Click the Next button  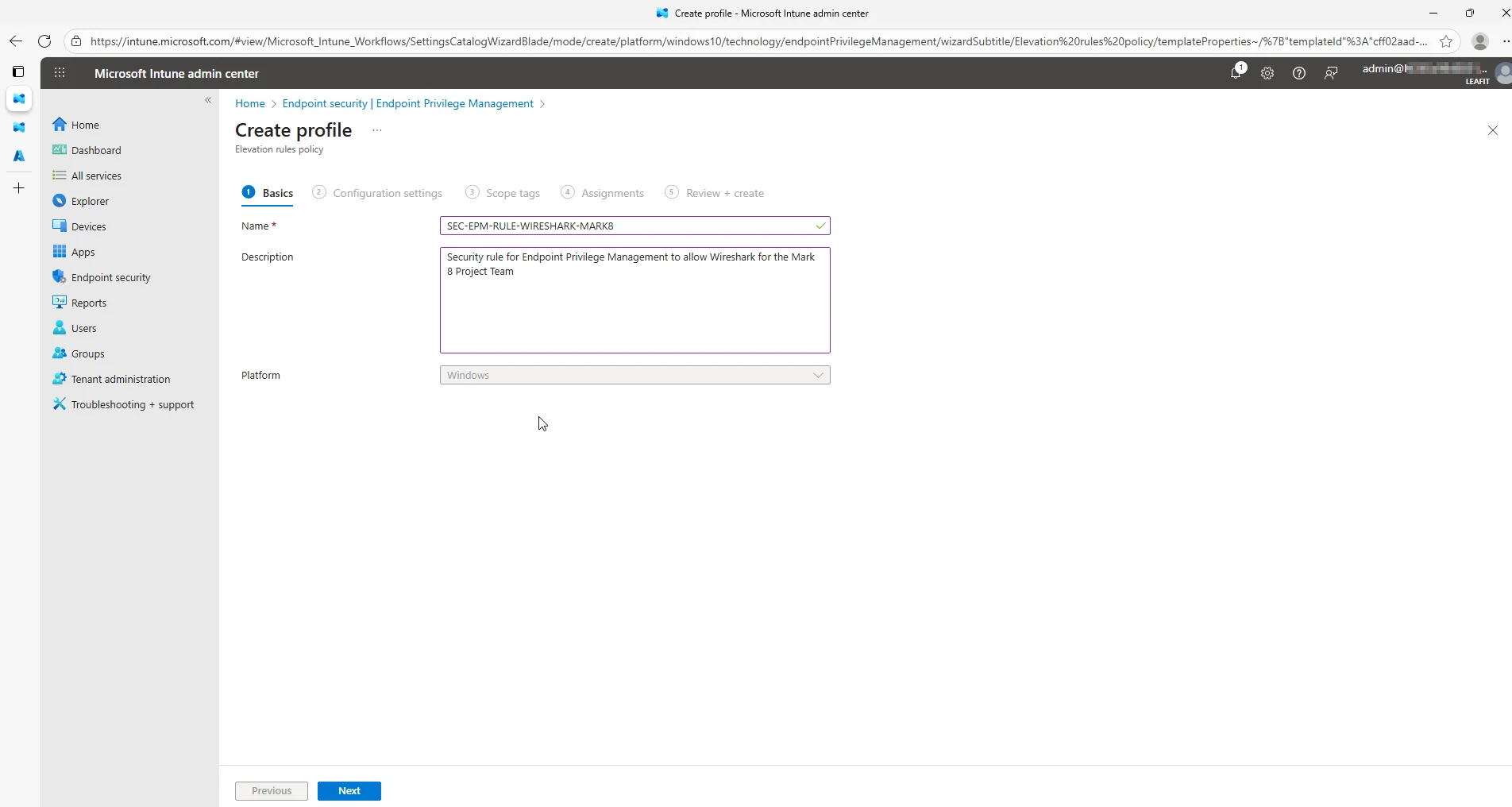[x=349, y=791]
